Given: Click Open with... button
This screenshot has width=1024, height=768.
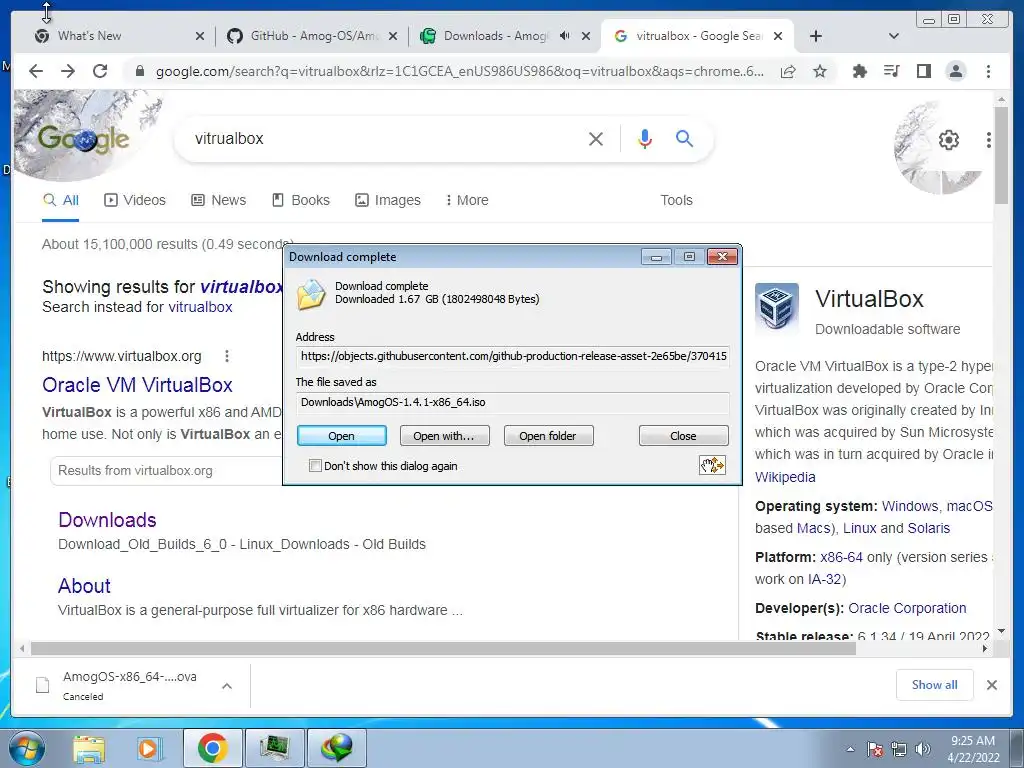Looking at the screenshot, I should (444, 436).
